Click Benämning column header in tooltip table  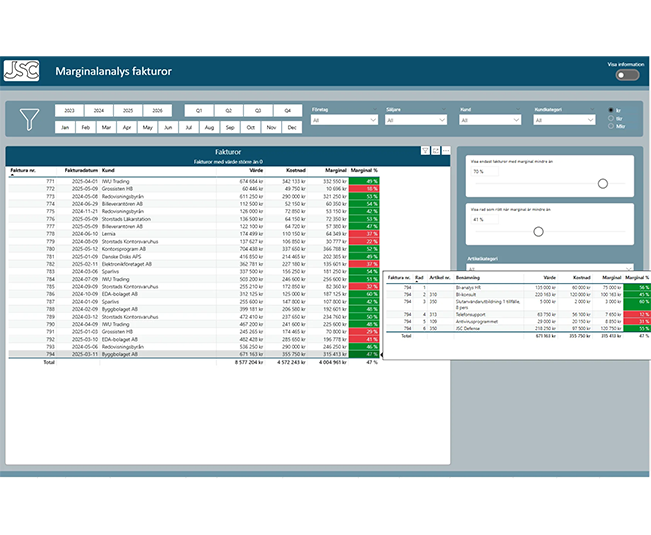pos(468,277)
